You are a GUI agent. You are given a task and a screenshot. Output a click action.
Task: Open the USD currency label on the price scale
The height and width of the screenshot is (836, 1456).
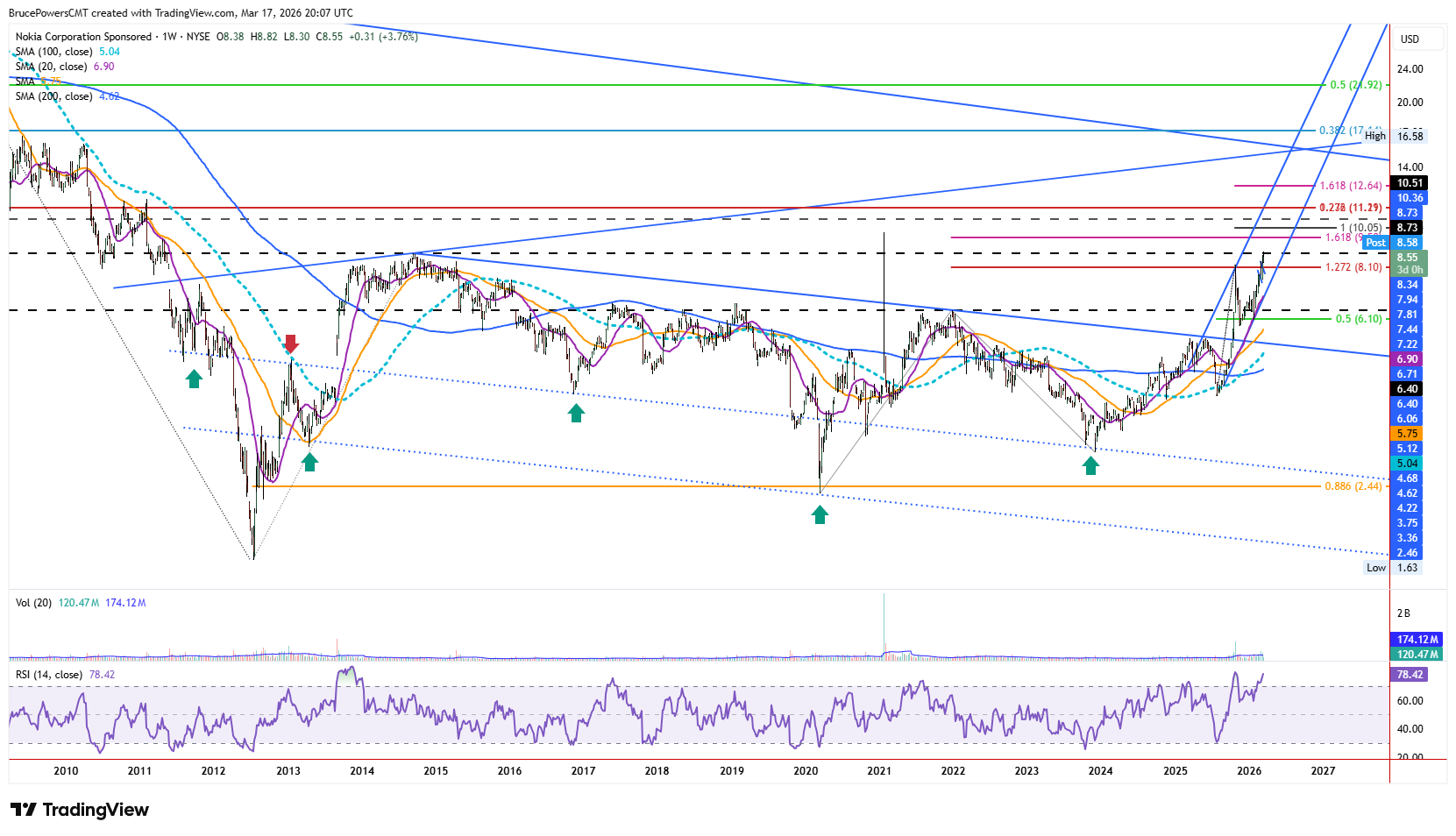click(1410, 39)
